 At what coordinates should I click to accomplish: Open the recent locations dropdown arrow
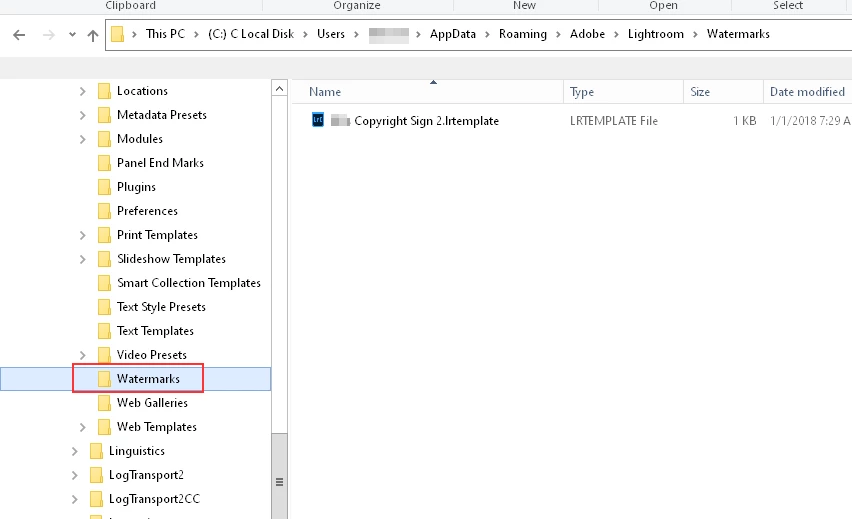[72, 35]
